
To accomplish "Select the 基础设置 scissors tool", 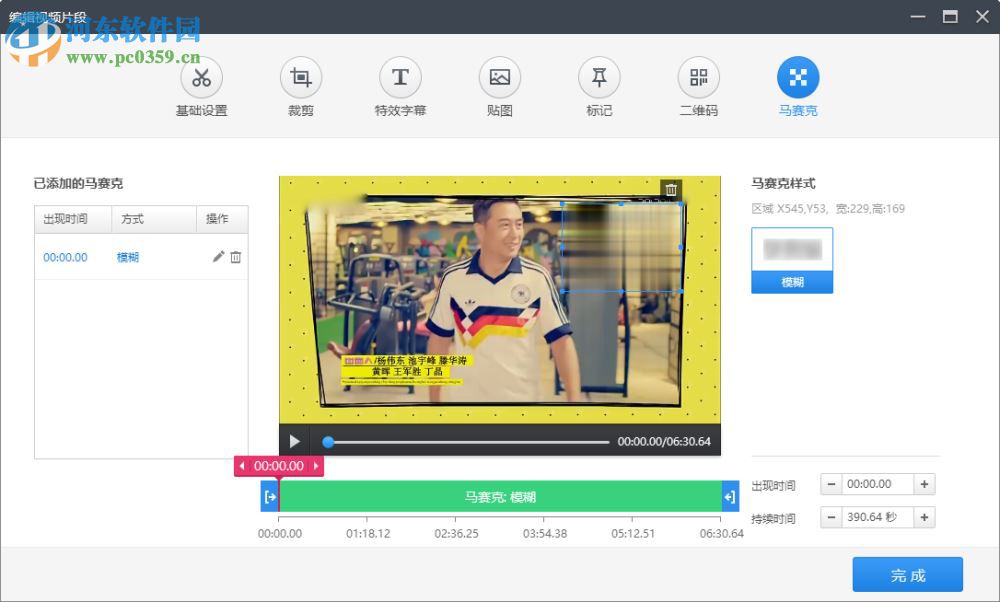I will click(200, 86).
